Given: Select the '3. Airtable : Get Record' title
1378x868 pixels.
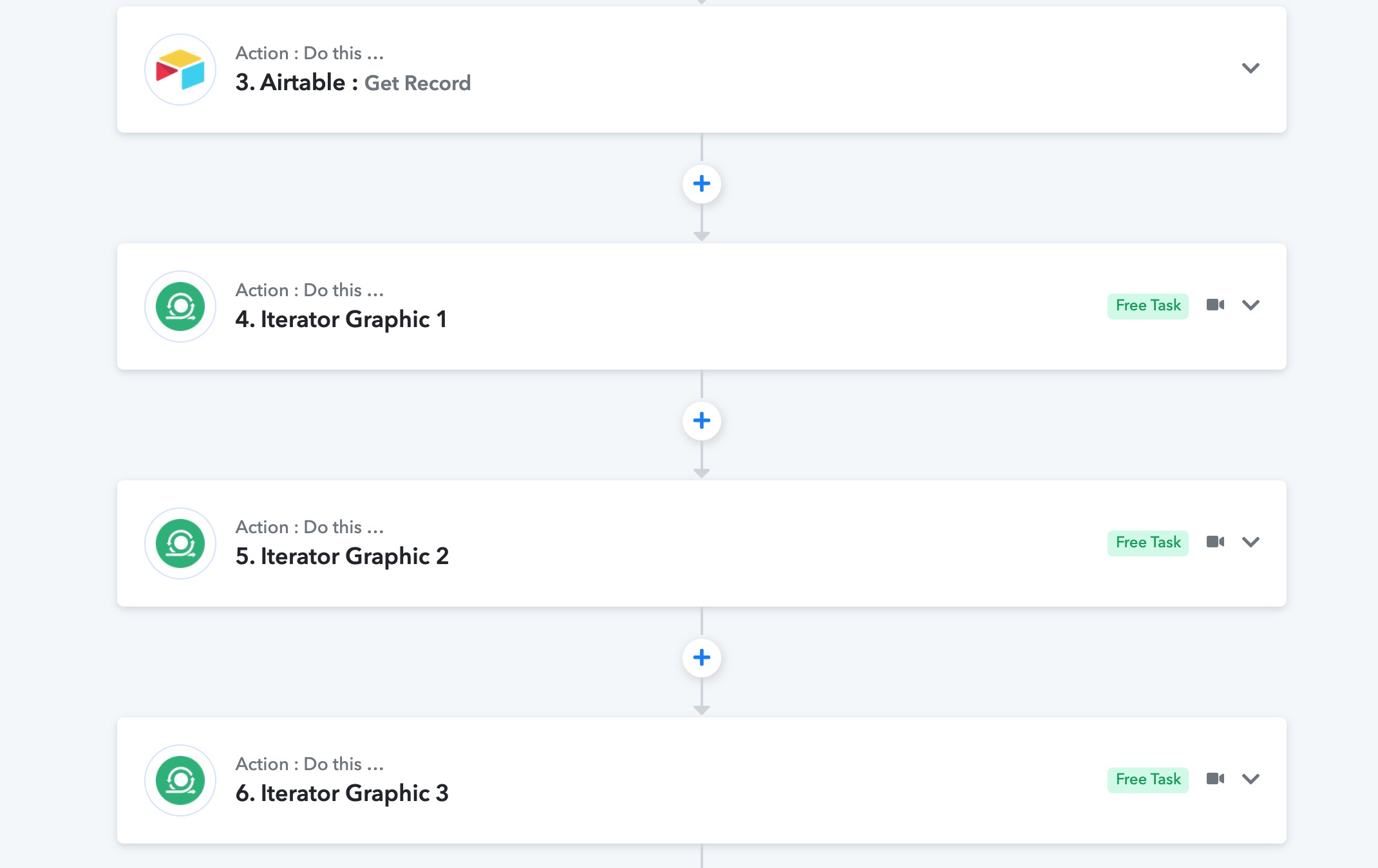Looking at the screenshot, I should (353, 83).
